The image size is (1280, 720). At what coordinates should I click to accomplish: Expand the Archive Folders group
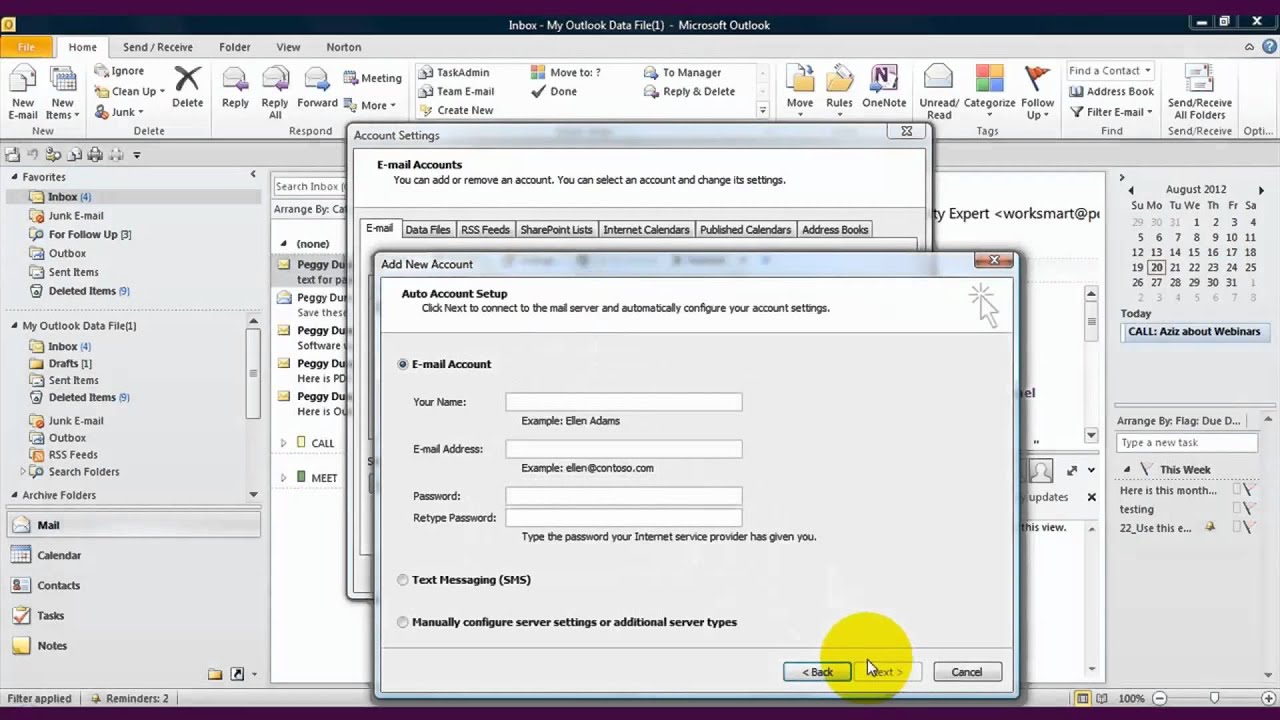[x=15, y=495]
